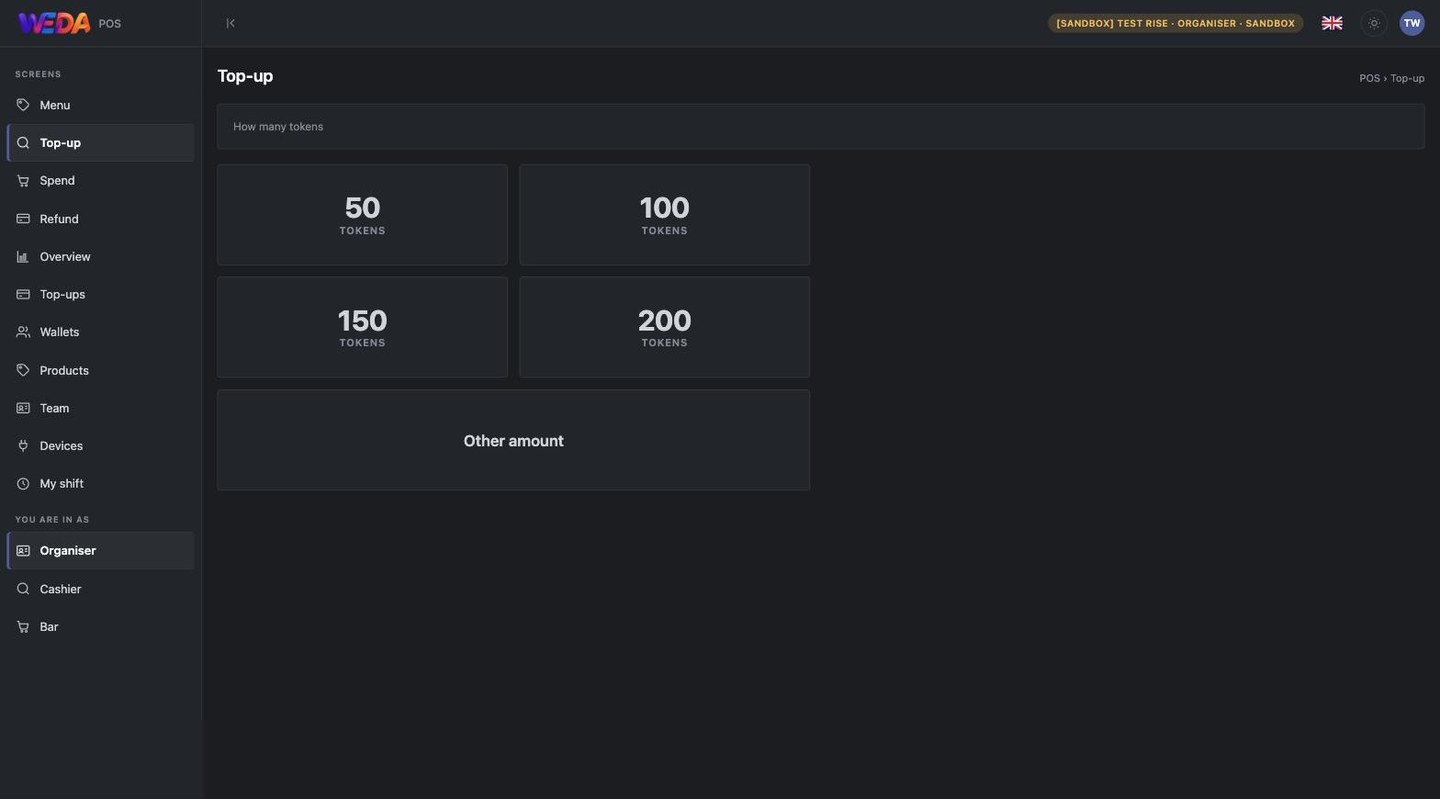Open the TW user avatar menu

pyautogui.click(x=1412, y=23)
